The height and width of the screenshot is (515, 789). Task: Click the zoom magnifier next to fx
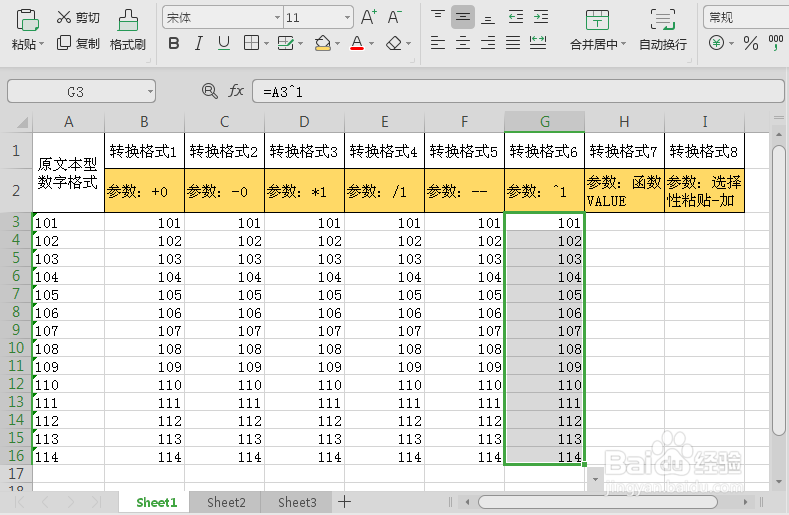[x=209, y=91]
